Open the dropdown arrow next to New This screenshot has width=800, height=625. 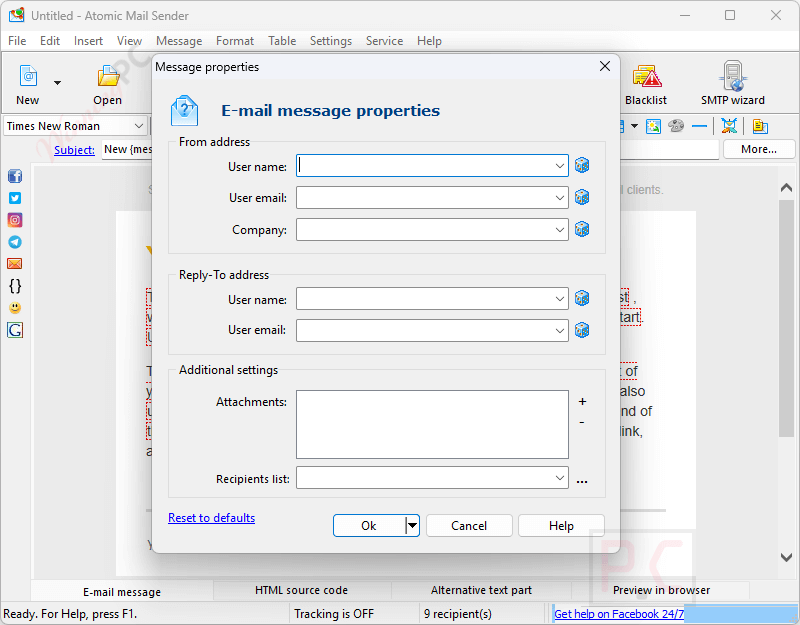[x=57, y=83]
